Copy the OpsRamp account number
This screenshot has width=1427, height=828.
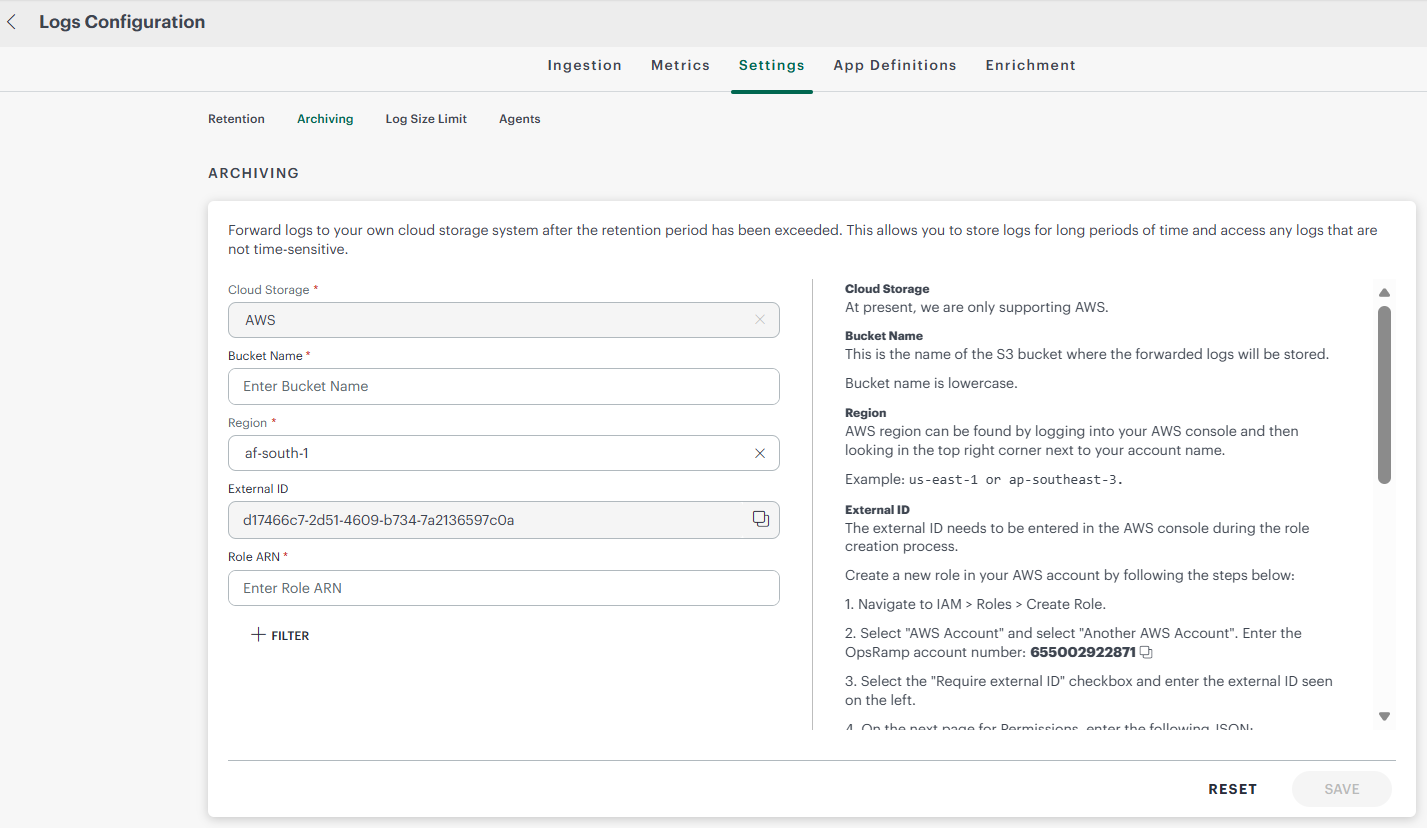coord(1146,653)
